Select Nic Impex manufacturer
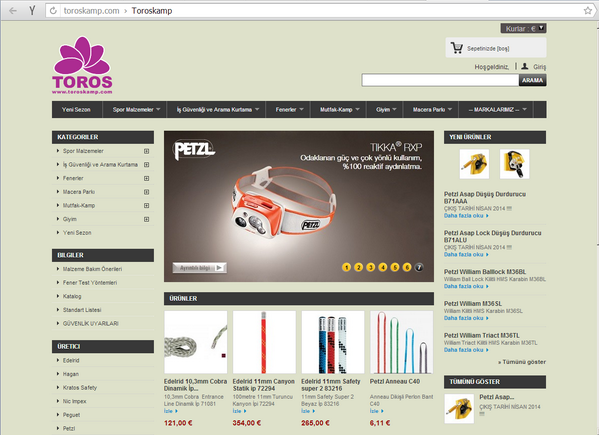Image resolution: width=599 pixels, height=435 pixels. (74, 401)
